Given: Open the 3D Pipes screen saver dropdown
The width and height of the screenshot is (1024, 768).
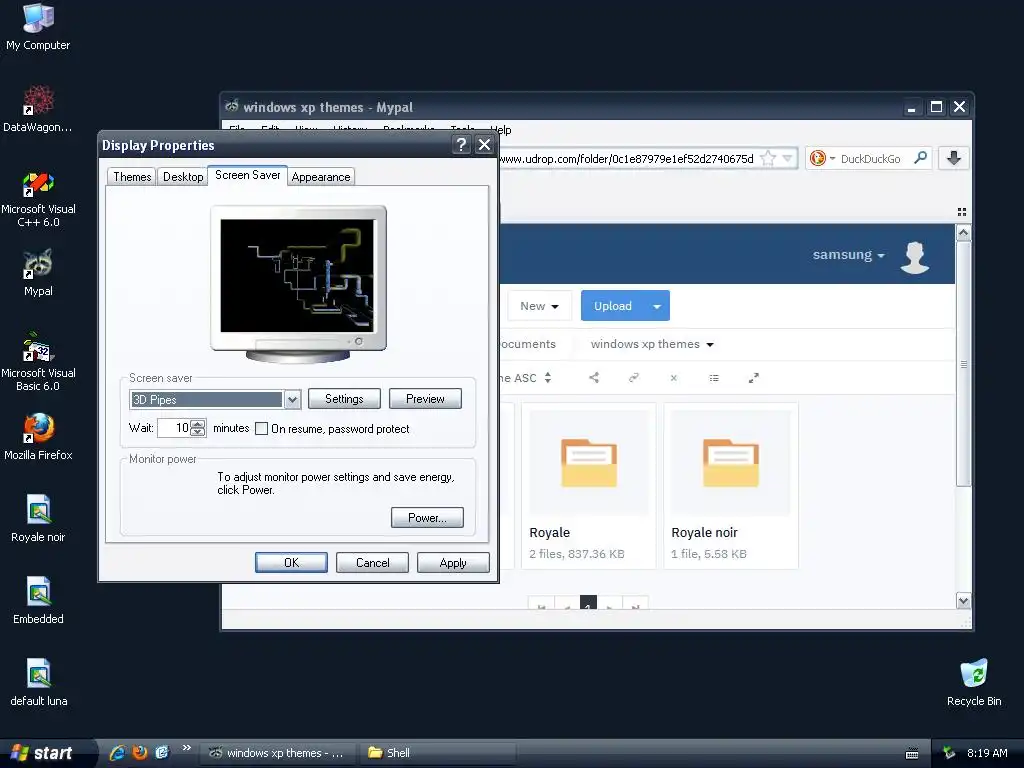Looking at the screenshot, I should coord(292,400).
